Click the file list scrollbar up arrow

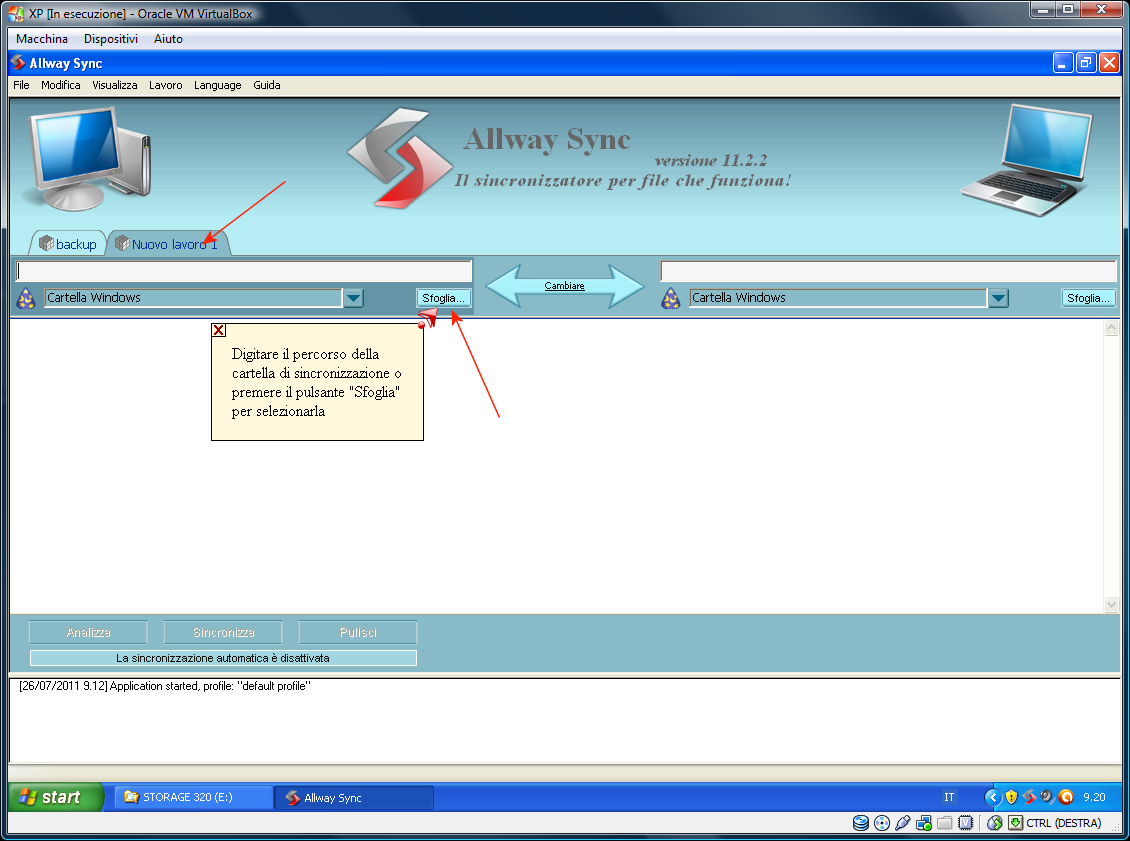tap(1111, 328)
